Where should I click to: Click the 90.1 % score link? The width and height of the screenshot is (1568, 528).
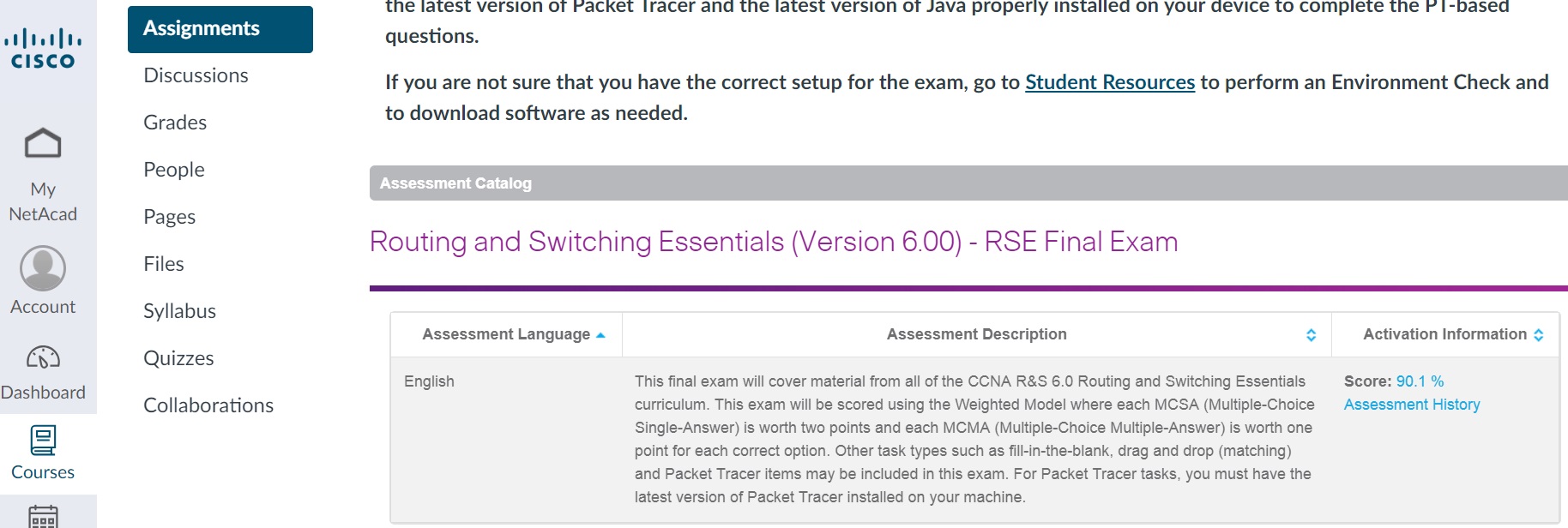pyautogui.click(x=1420, y=381)
